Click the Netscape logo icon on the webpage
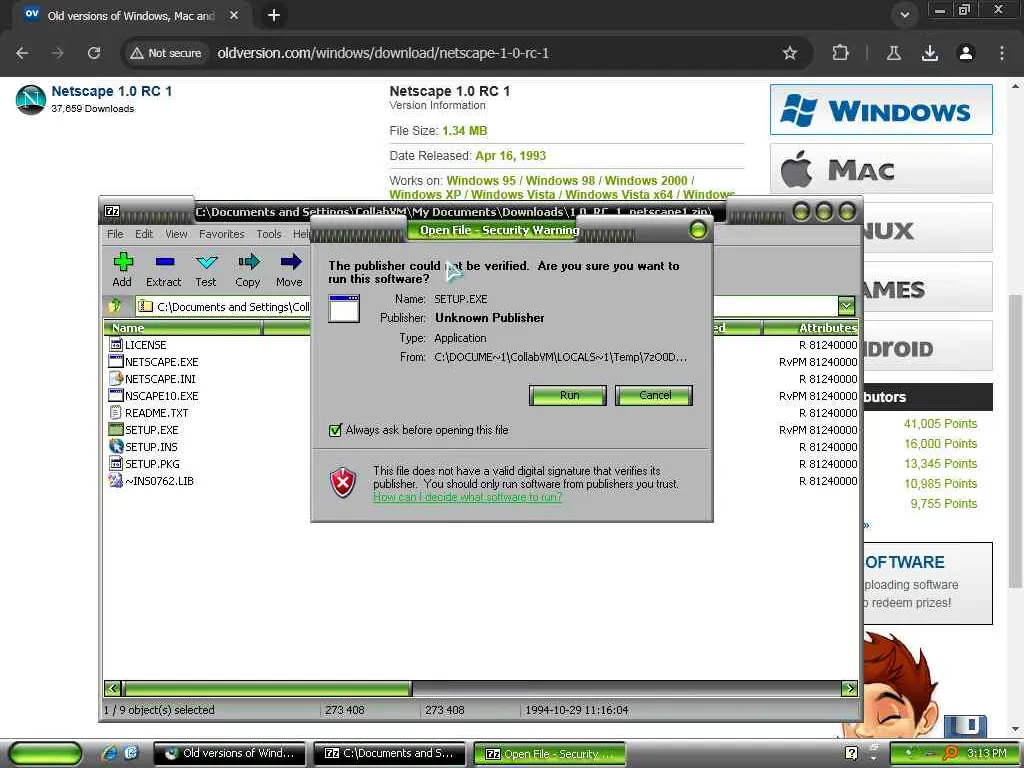This screenshot has height=768, width=1024. [30, 99]
